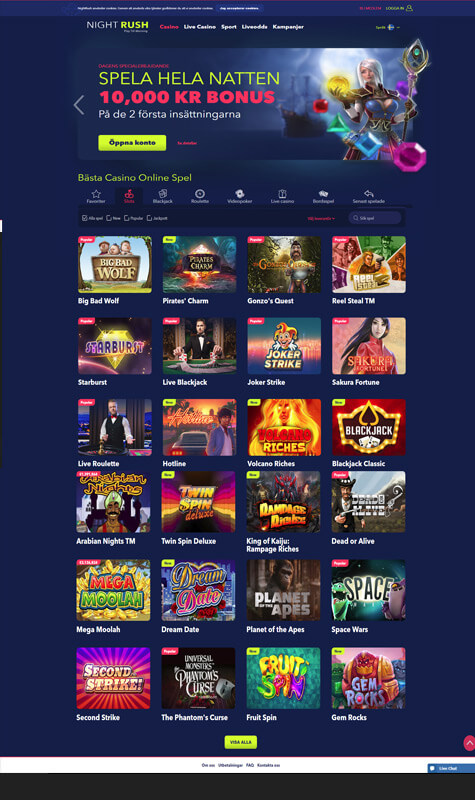Toggle the Alla spel checkbox
The image size is (475, 800).
85,218
